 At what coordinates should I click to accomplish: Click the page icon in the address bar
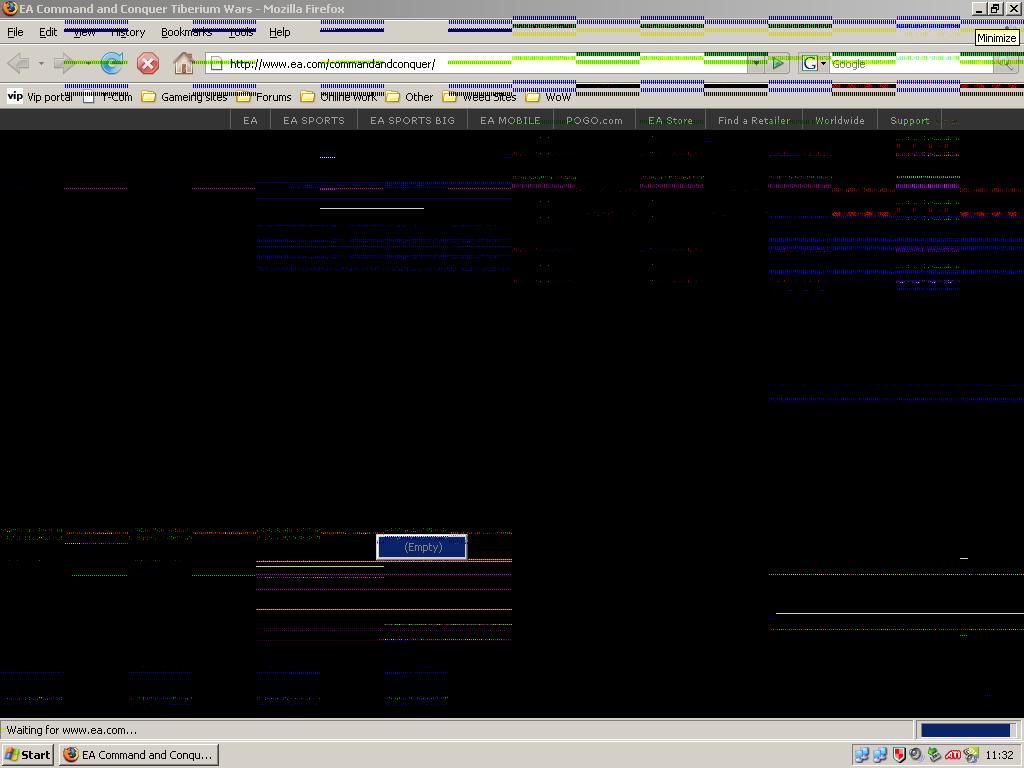point(217,64)
